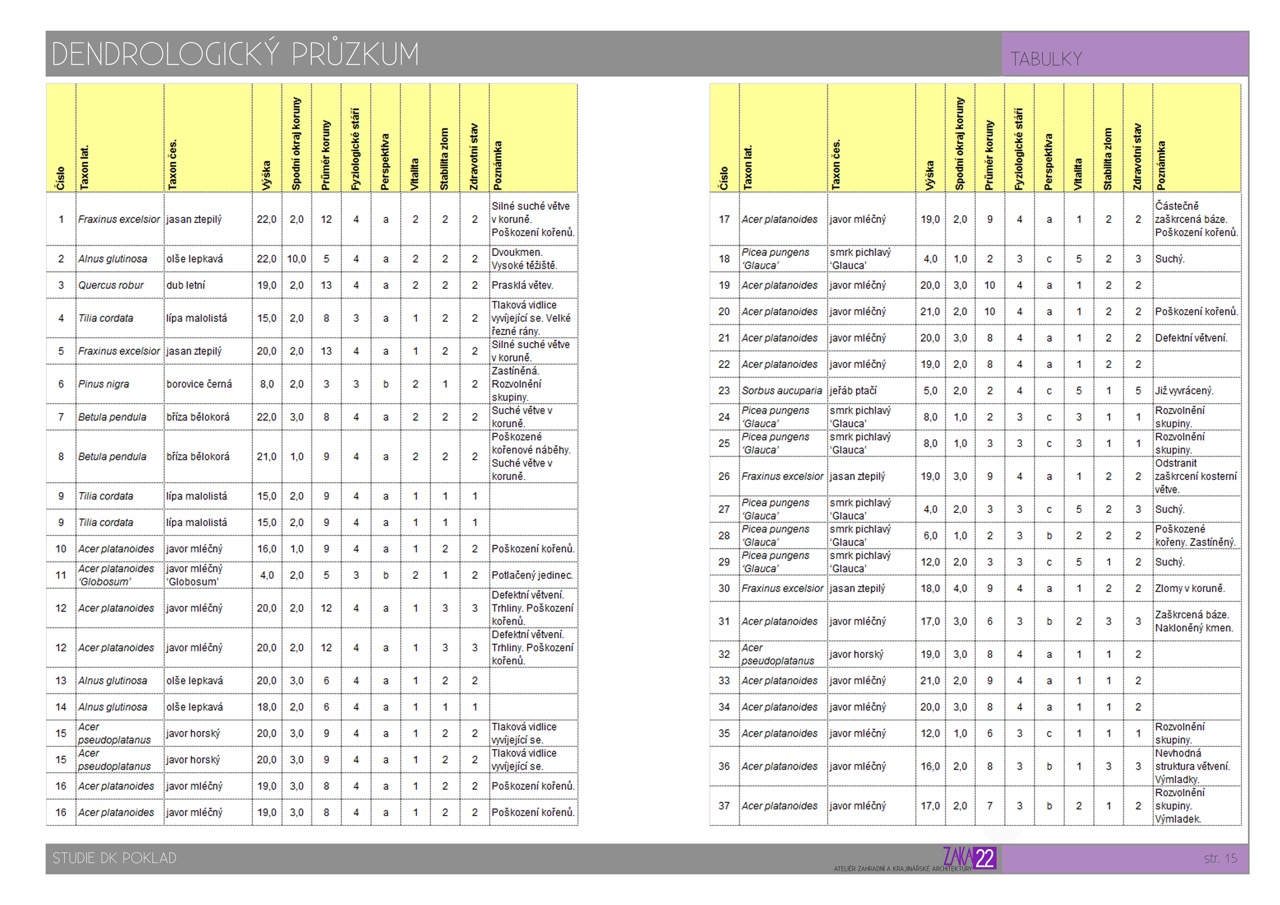Select the value 10,0 in Alnus glutinosa row
This screenshot has width=1280, height=905.
(x=296, y=259)
